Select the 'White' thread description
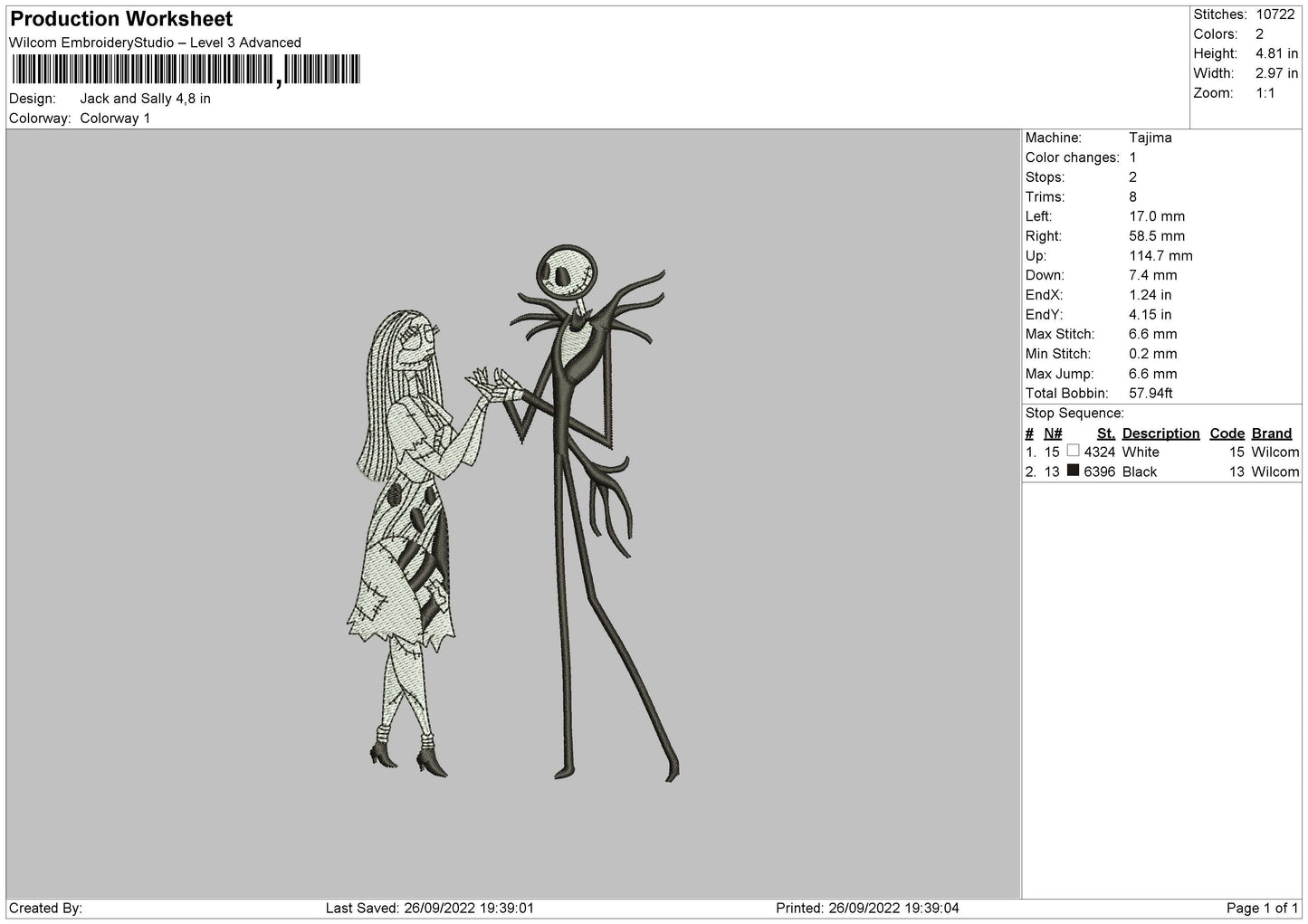 point(1141,452)
